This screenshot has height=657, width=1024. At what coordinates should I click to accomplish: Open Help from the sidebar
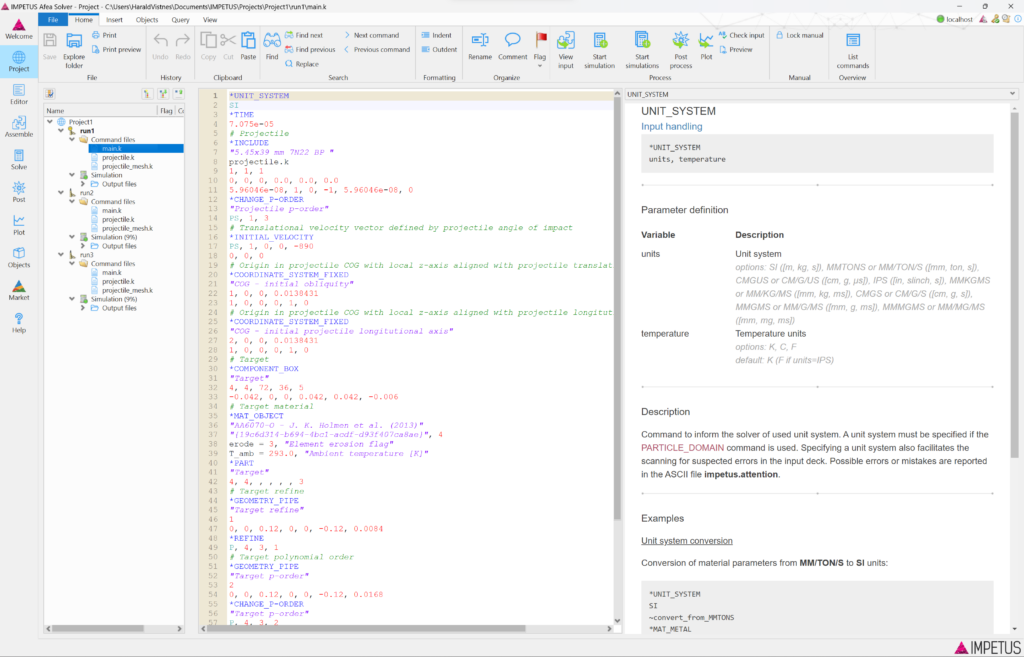click(18, 323)
